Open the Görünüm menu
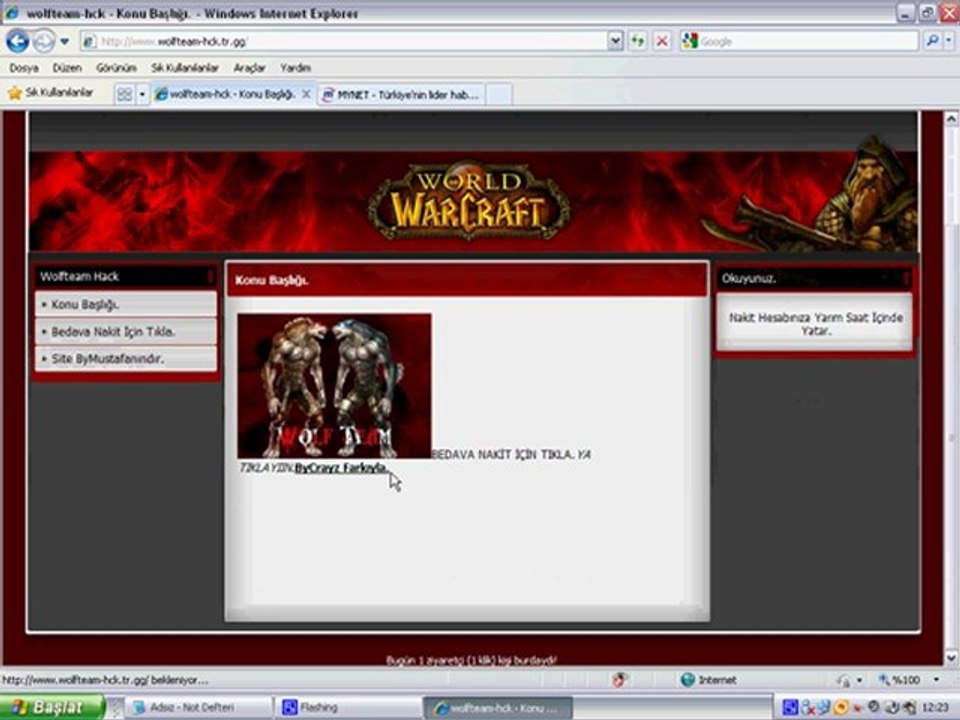Viewport: 960px width, 720px height. [x=116, y=68]
